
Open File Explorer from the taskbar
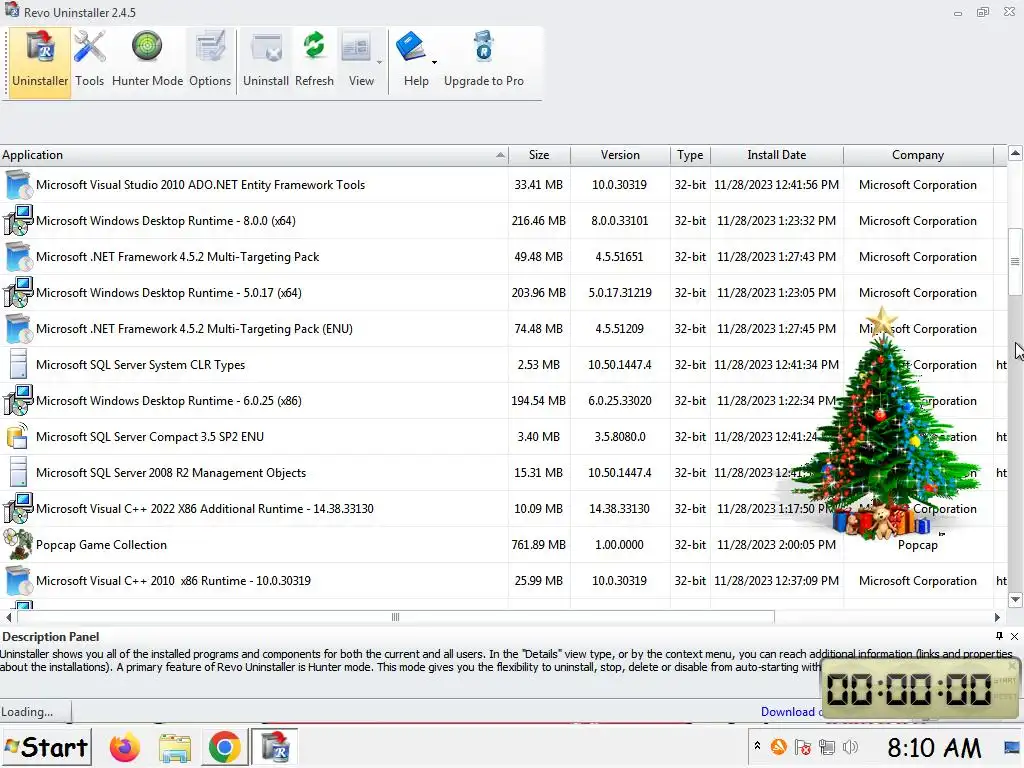pos(174,748)
